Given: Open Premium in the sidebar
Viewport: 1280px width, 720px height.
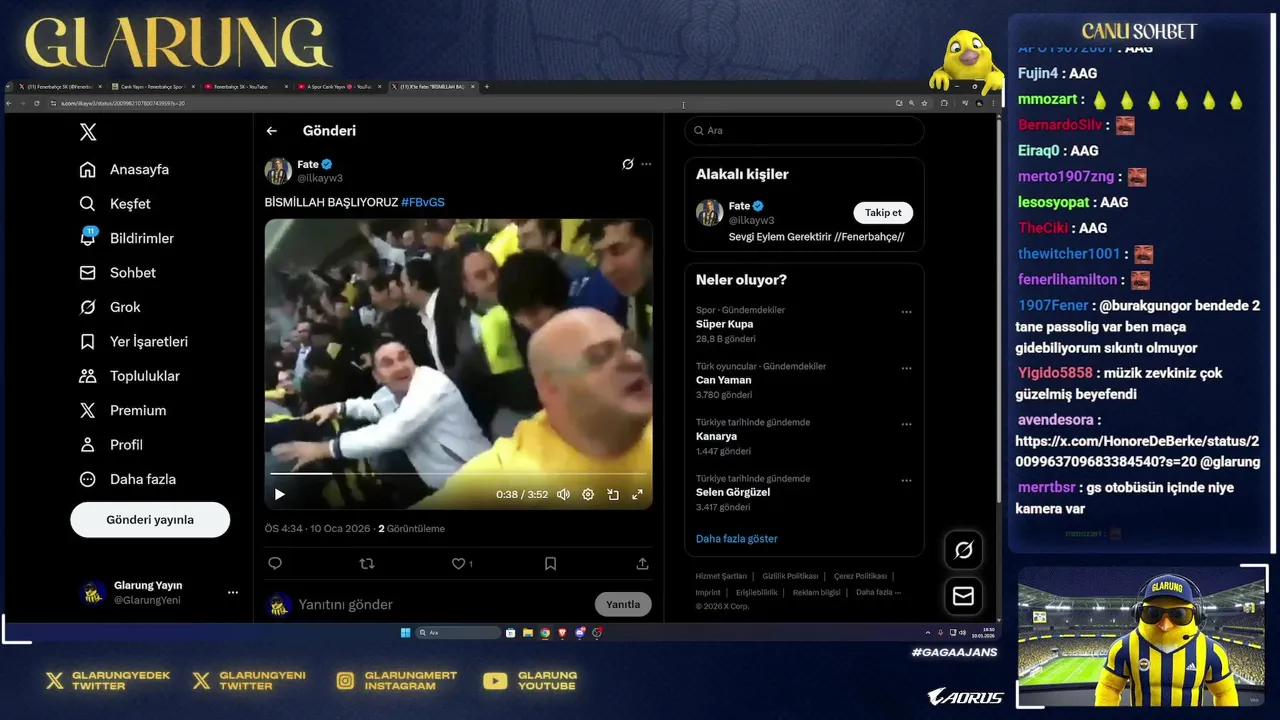Looking at the screenshot, I should click(x=123, y=410).
